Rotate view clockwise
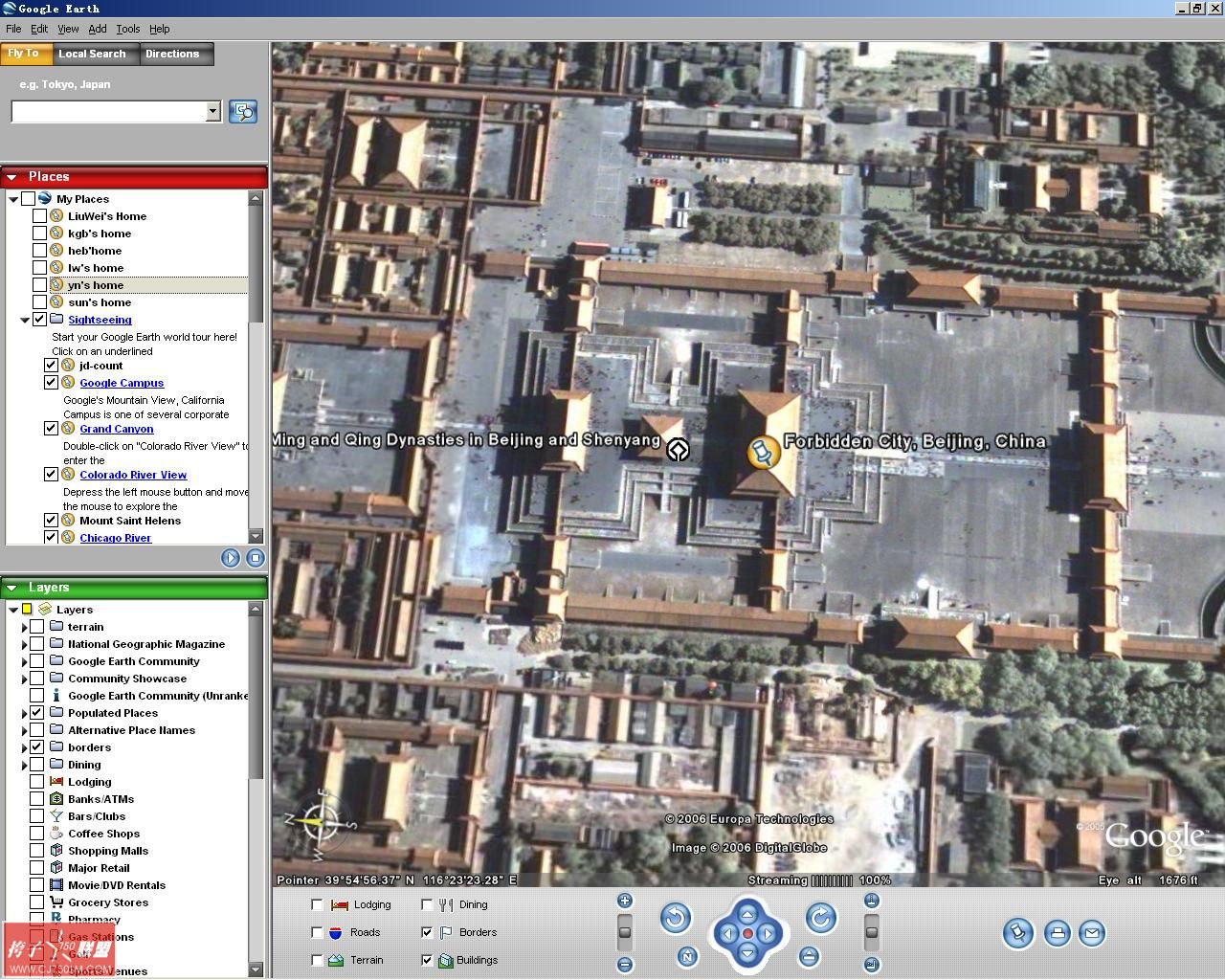1225x980 pixels. [x=820, y=919]
